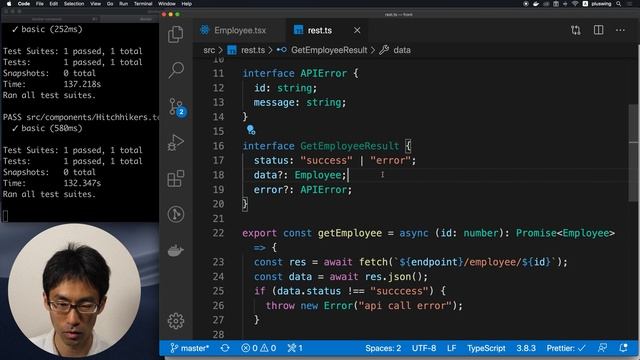Open the Explorer view in activity bar
Viewport: 640px width, 360px height.
click(176, 34)
